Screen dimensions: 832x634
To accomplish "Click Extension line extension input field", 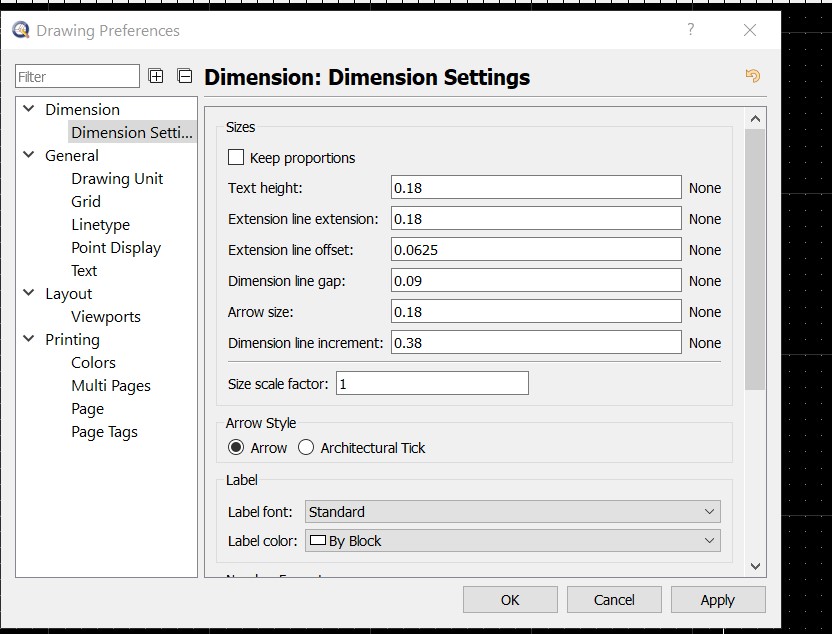I will pyautogui.click(x=536, y=218).
